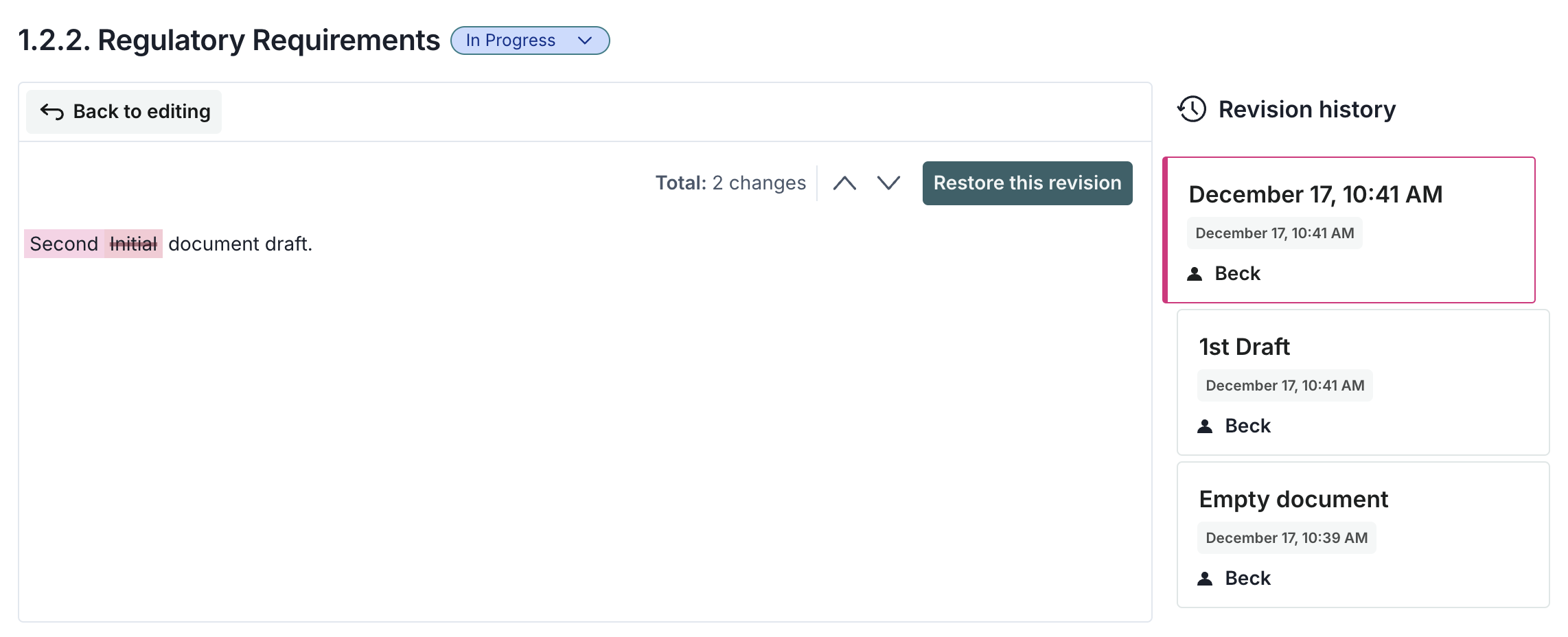Click the Back to editing button
Viewport: 1568px width, 637px height.
click(124, 111)
